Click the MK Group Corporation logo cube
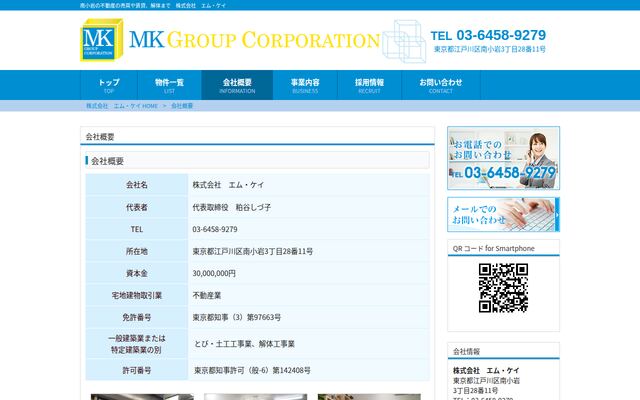This screenshot has height=400, width=640. click(x=102, y=40)
